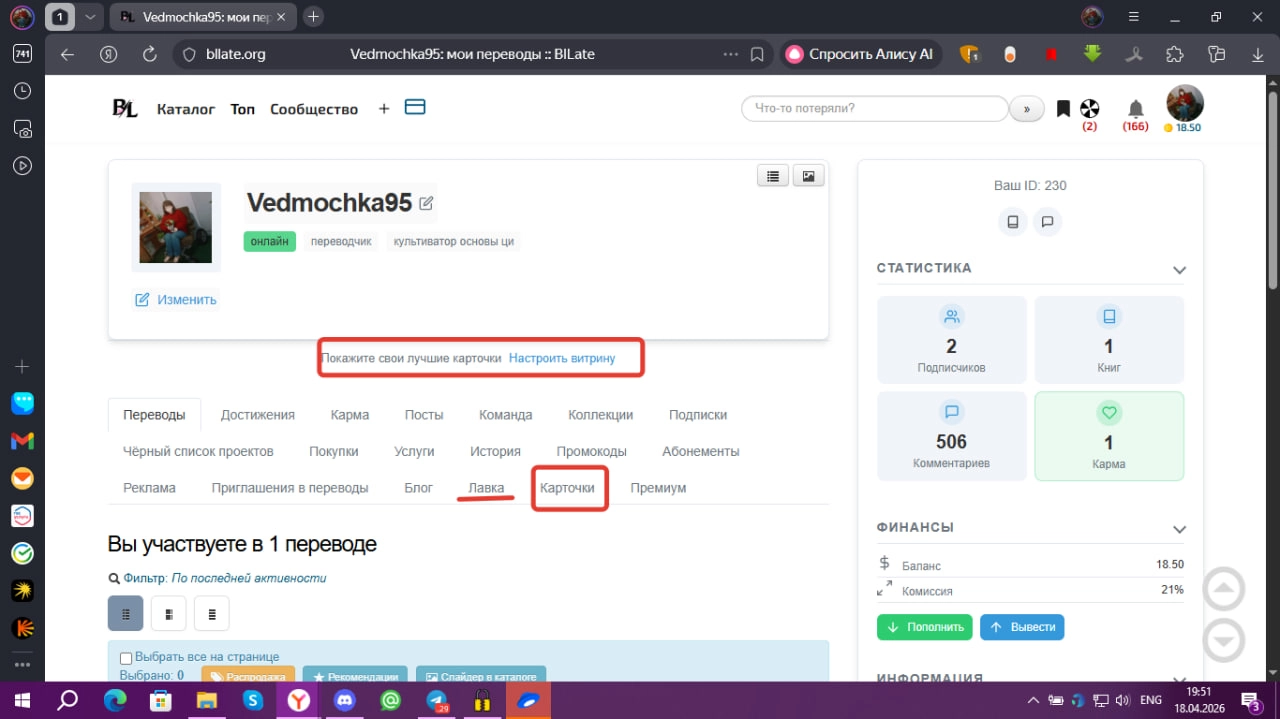Screen dimensions: 1280x719
Task: Switch to the Достижения tab
Action: tap(258, 415)
